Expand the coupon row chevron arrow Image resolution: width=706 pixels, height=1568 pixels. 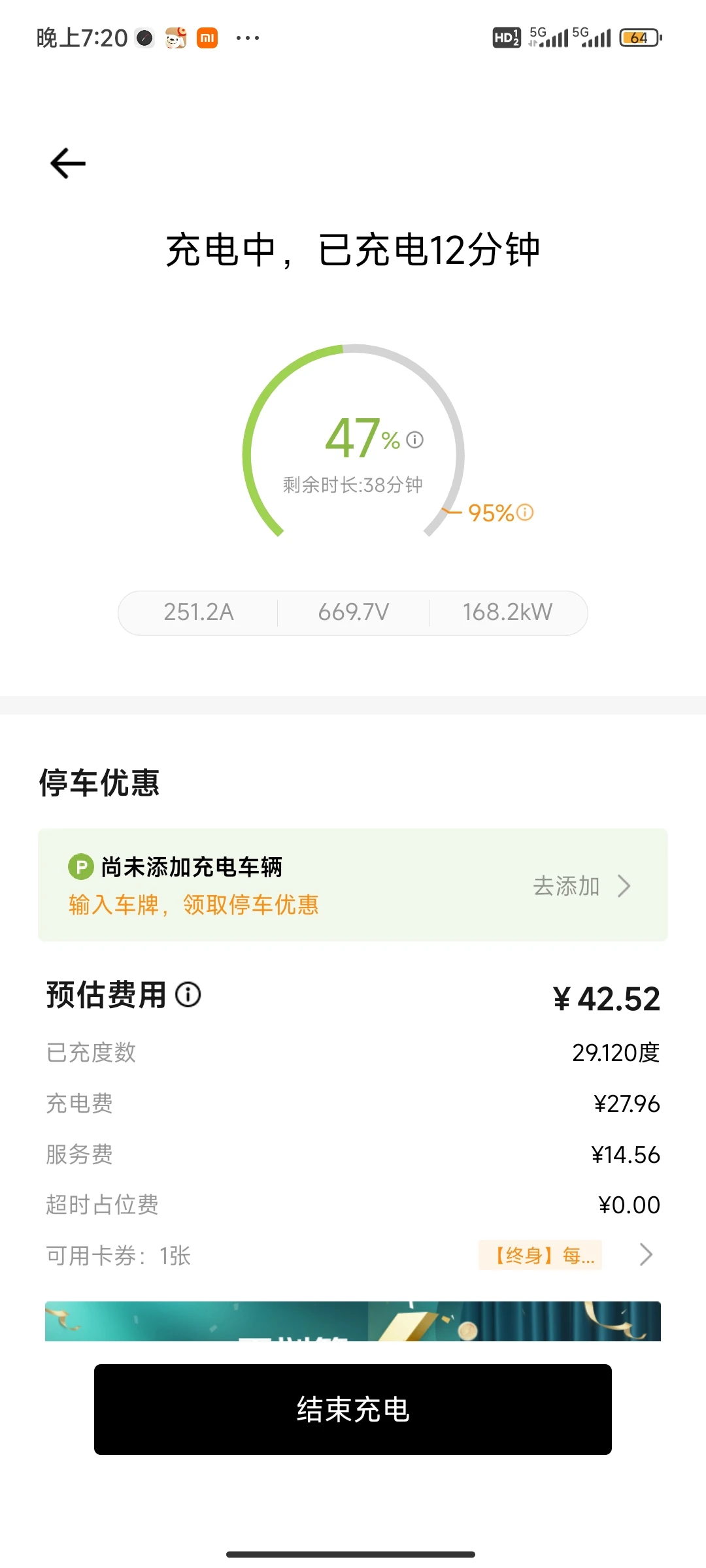(646, 1254)
